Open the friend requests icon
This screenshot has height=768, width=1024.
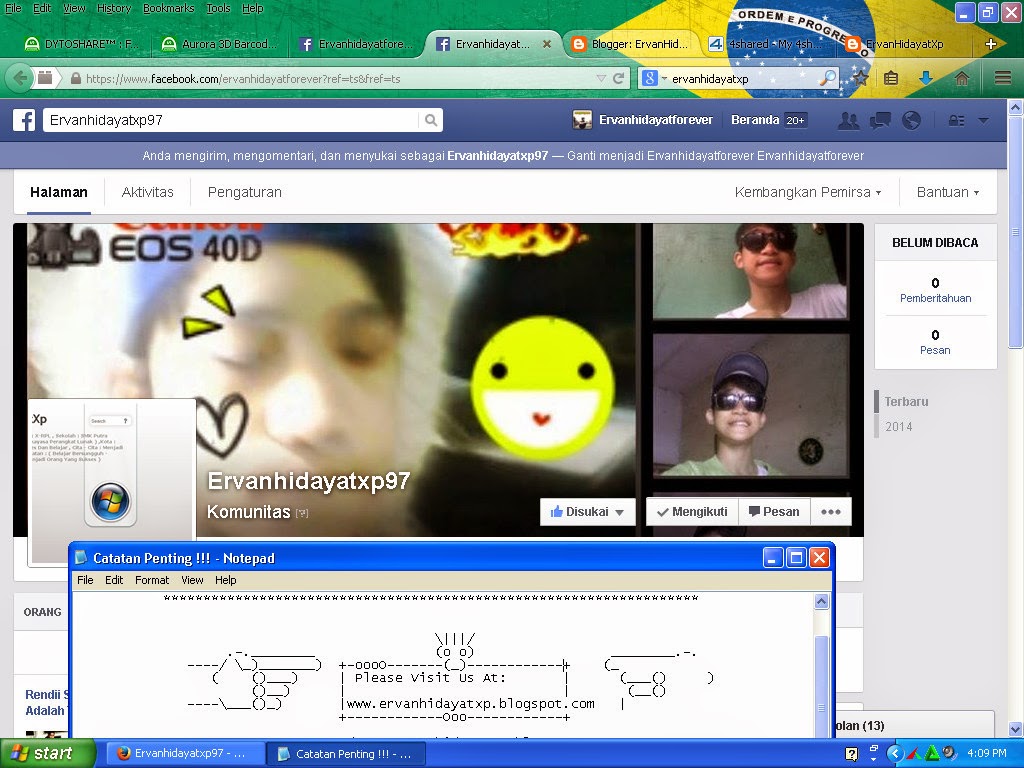pyautogui.click(x=848, y=120)
